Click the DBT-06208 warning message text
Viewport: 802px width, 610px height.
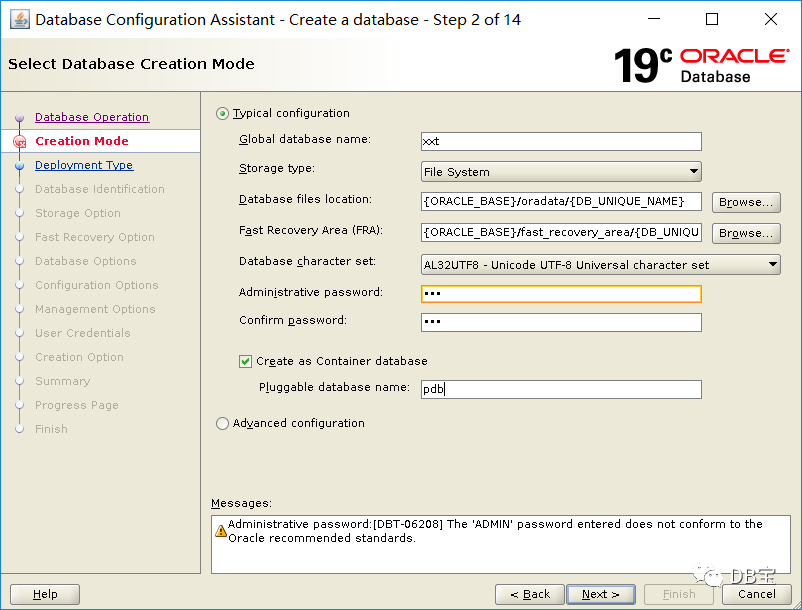pyautogui.click(x=495, y=531)
